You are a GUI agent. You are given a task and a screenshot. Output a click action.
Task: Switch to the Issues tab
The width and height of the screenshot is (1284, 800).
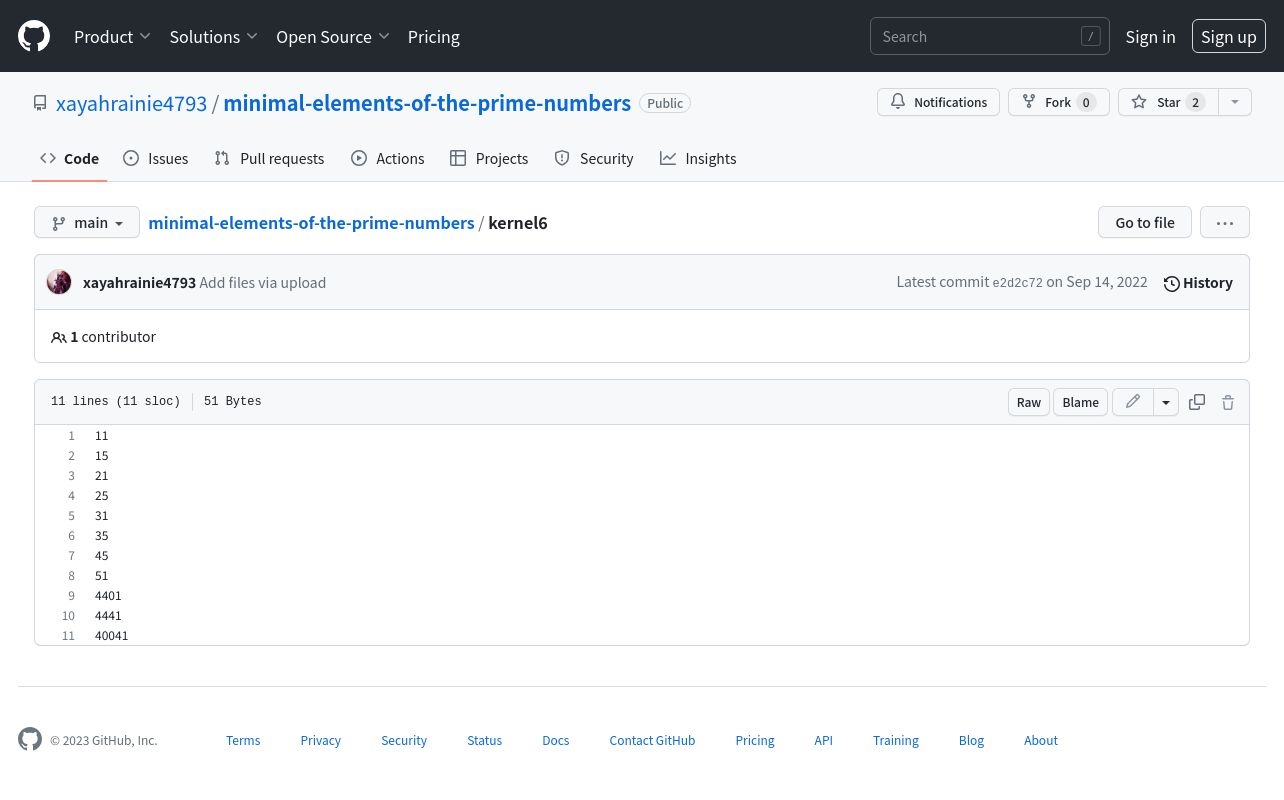pyautogui.click(x=156, y=158)
